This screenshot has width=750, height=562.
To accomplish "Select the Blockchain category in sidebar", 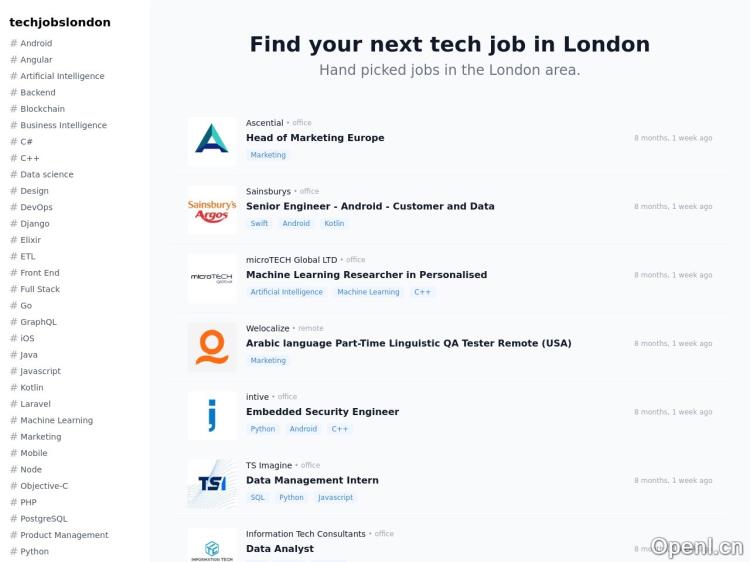I will click(x=42, y=109).
